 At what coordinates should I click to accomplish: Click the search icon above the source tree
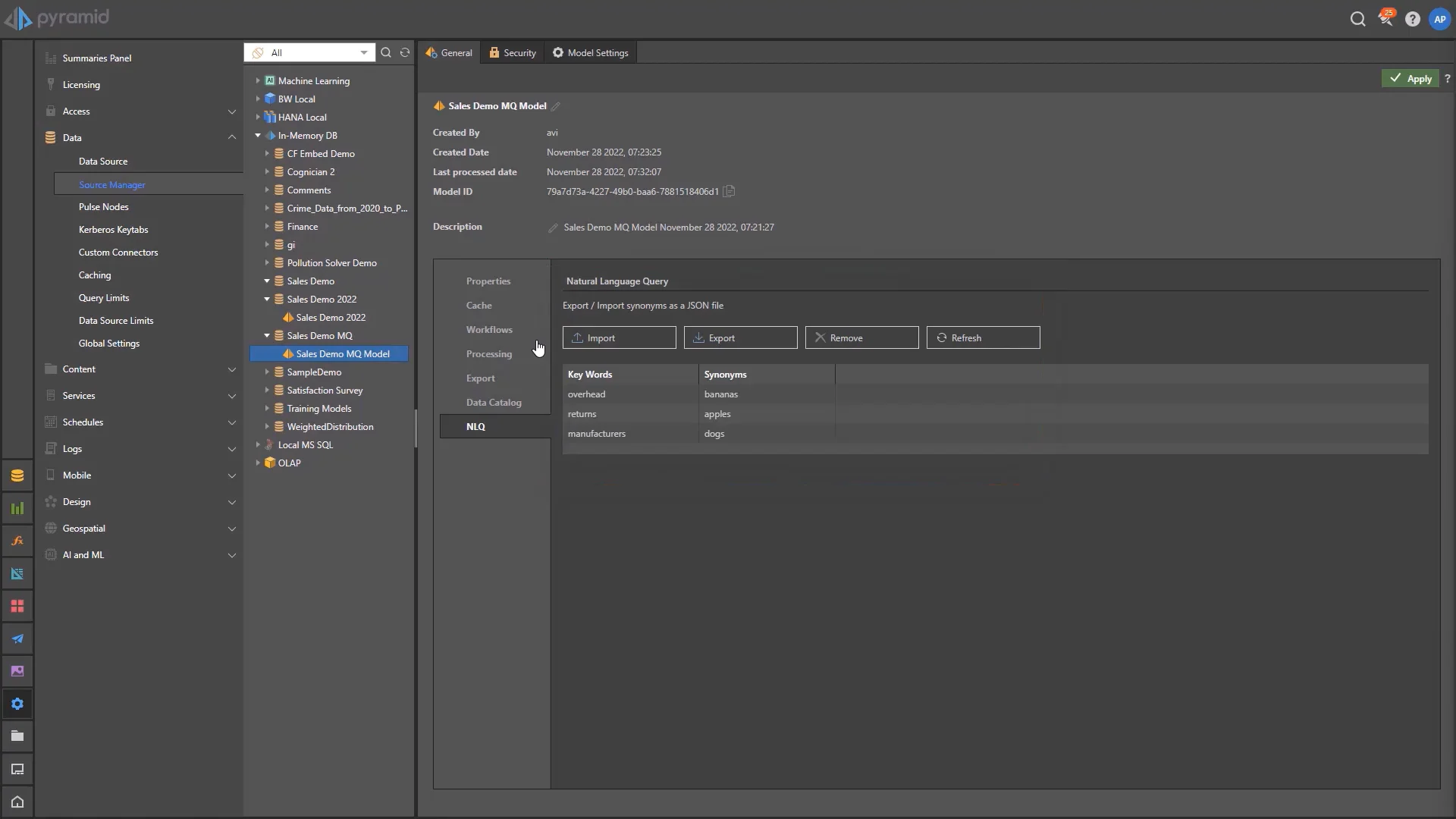click(386, 52)
